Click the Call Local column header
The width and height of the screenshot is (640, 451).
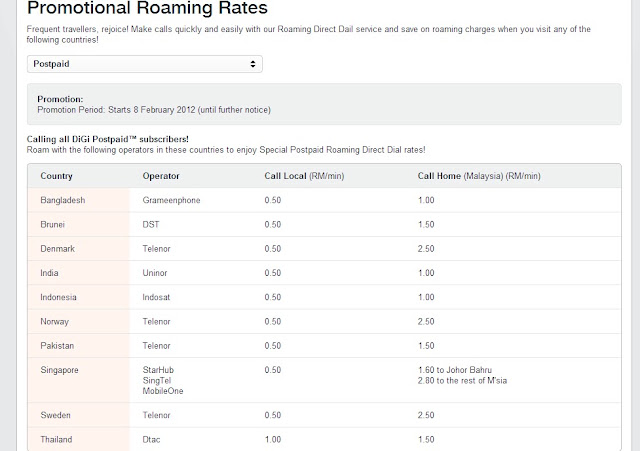[304, 176]
